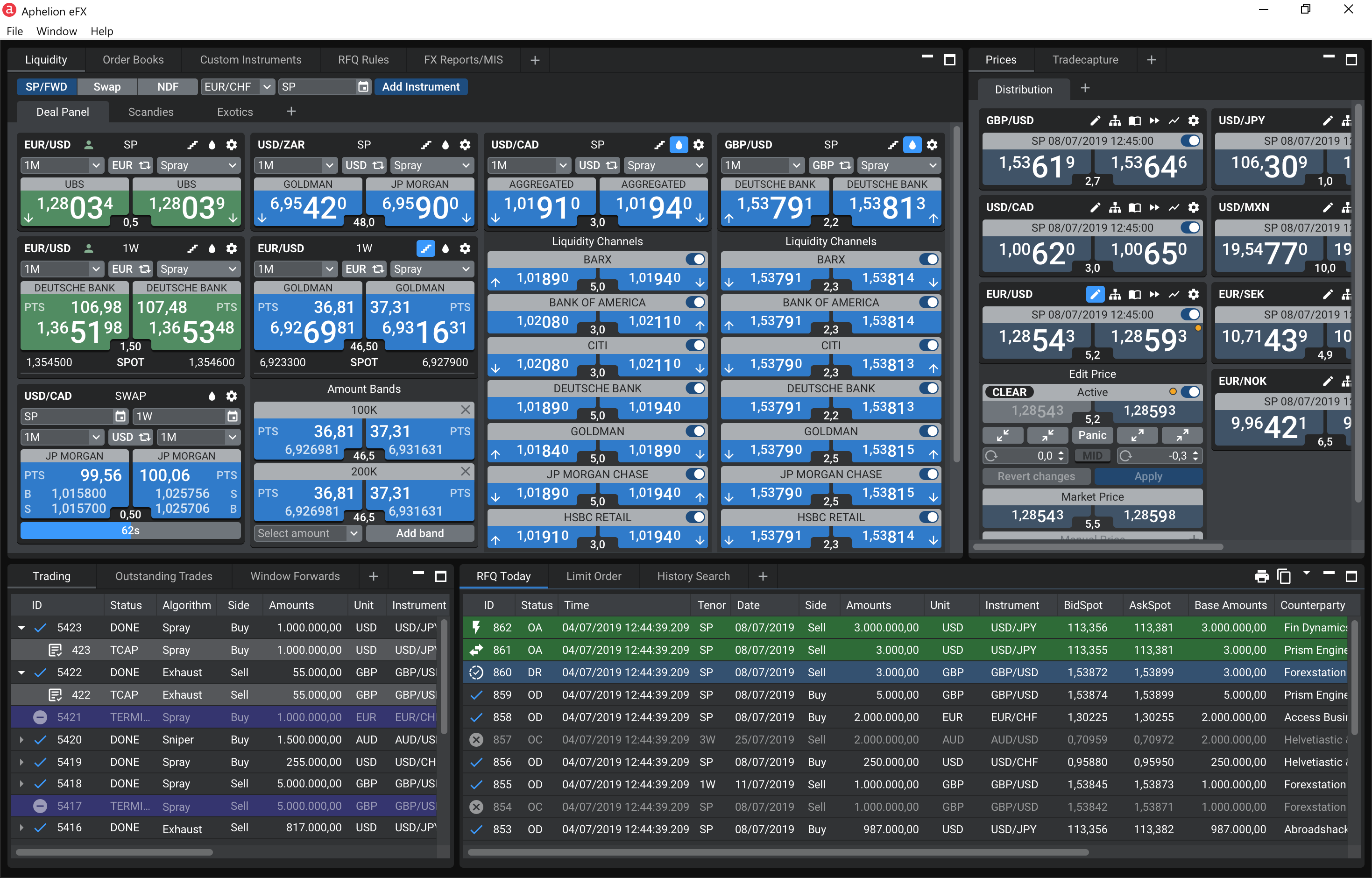
Task: Click the Apply button in Edit Price
Action: (1148, 477)
